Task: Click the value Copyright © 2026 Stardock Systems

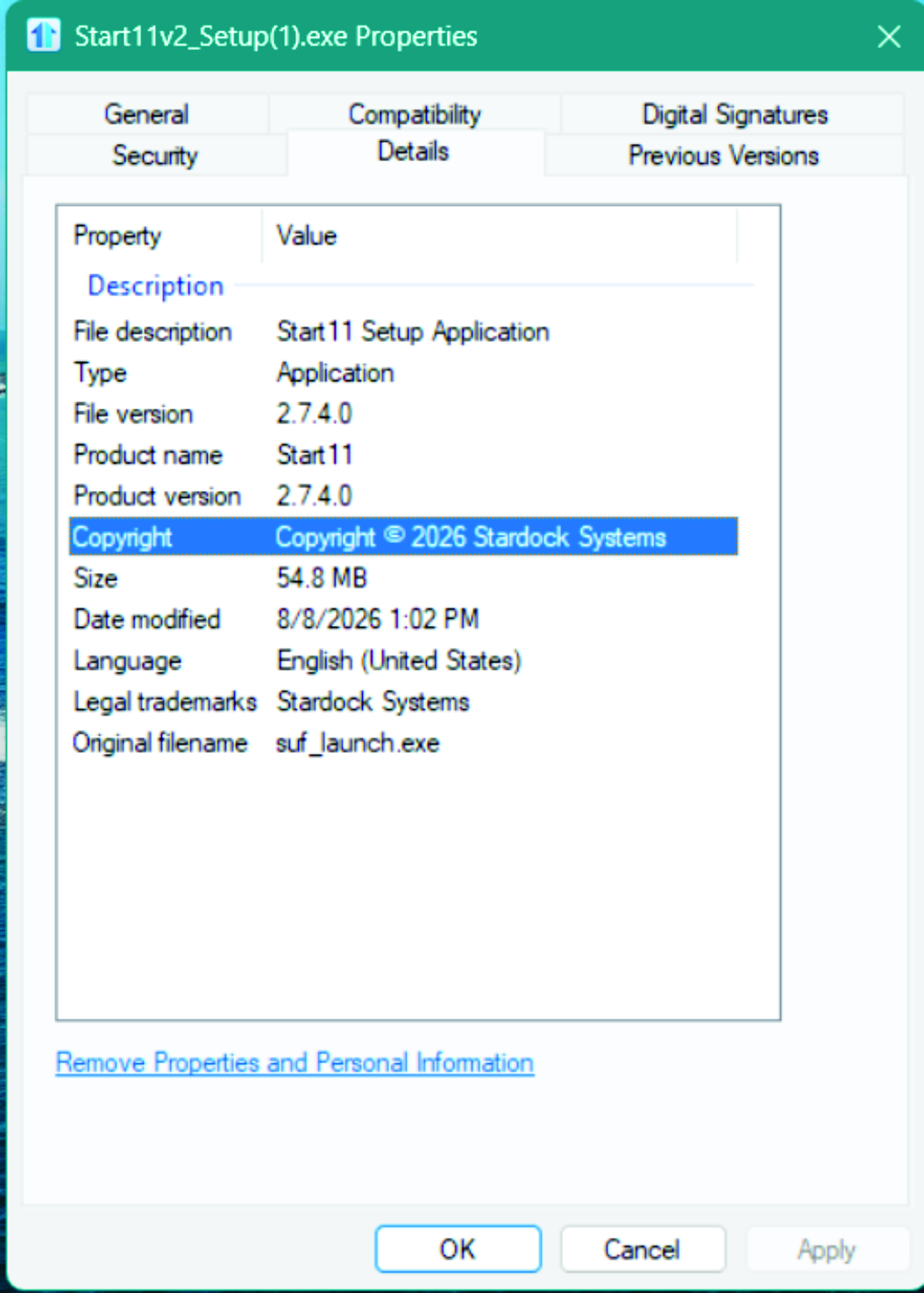Action: pos(471,537)
